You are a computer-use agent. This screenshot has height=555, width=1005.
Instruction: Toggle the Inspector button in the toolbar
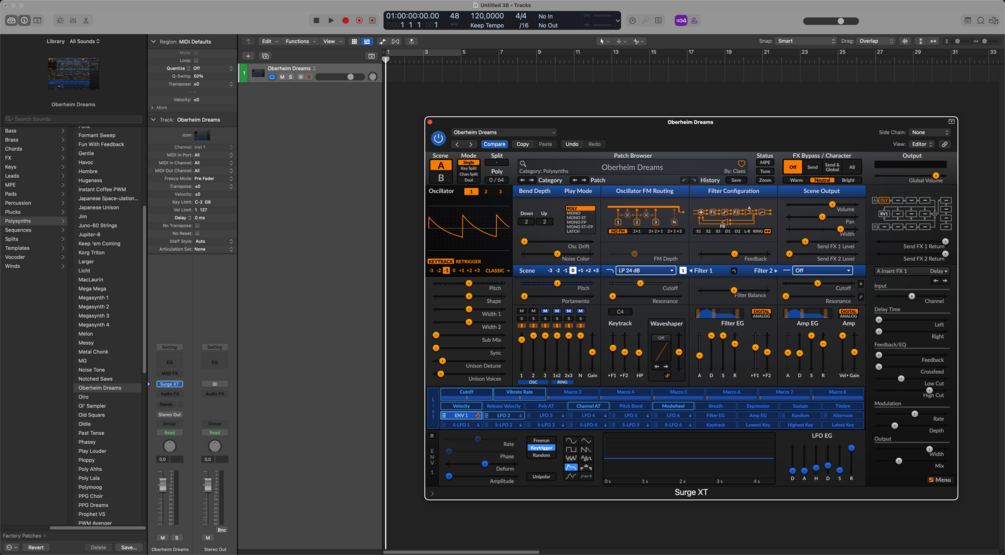click(x=24, y=21)
